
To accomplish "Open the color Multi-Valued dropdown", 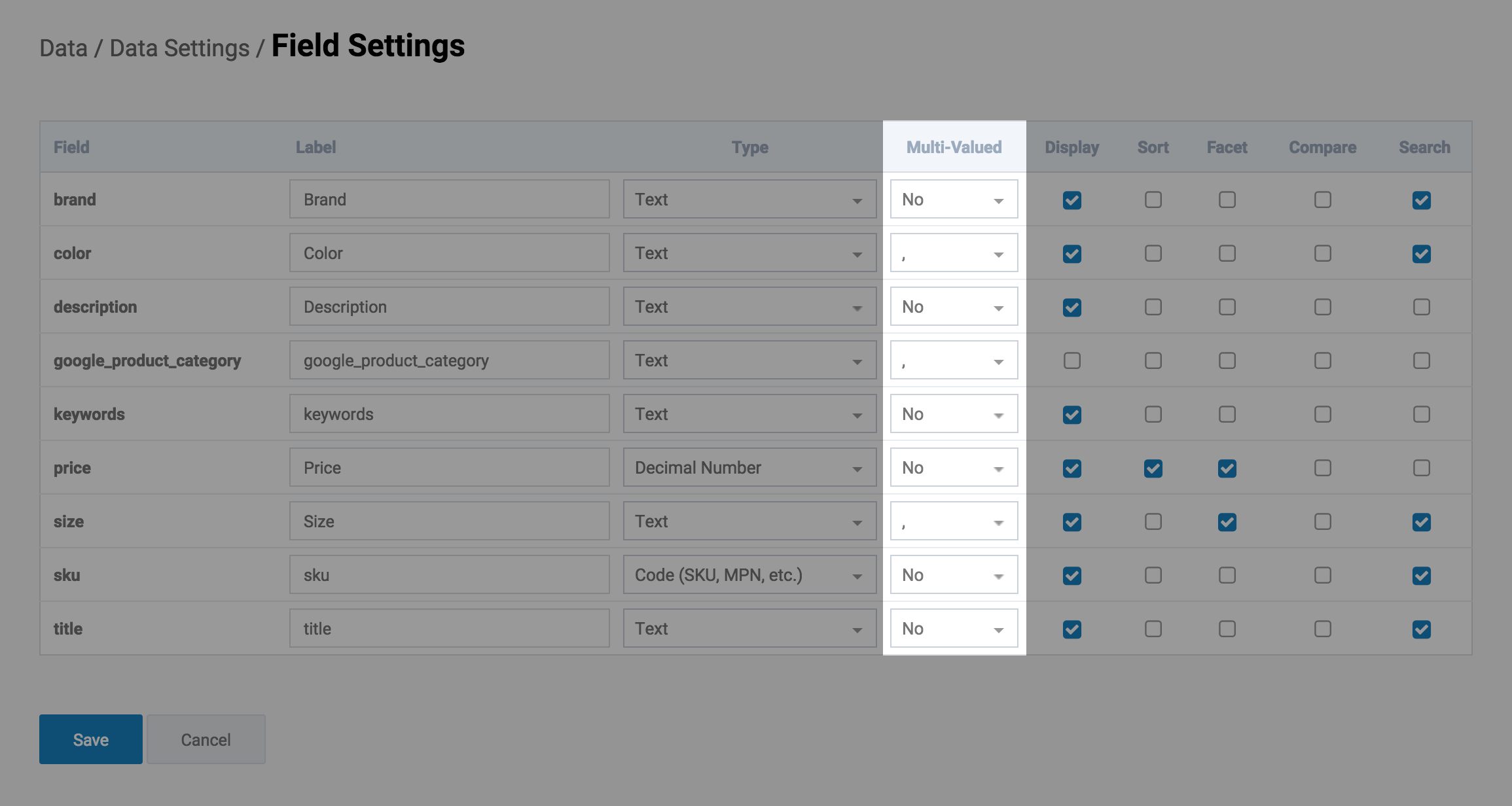I will coord(954,253).
